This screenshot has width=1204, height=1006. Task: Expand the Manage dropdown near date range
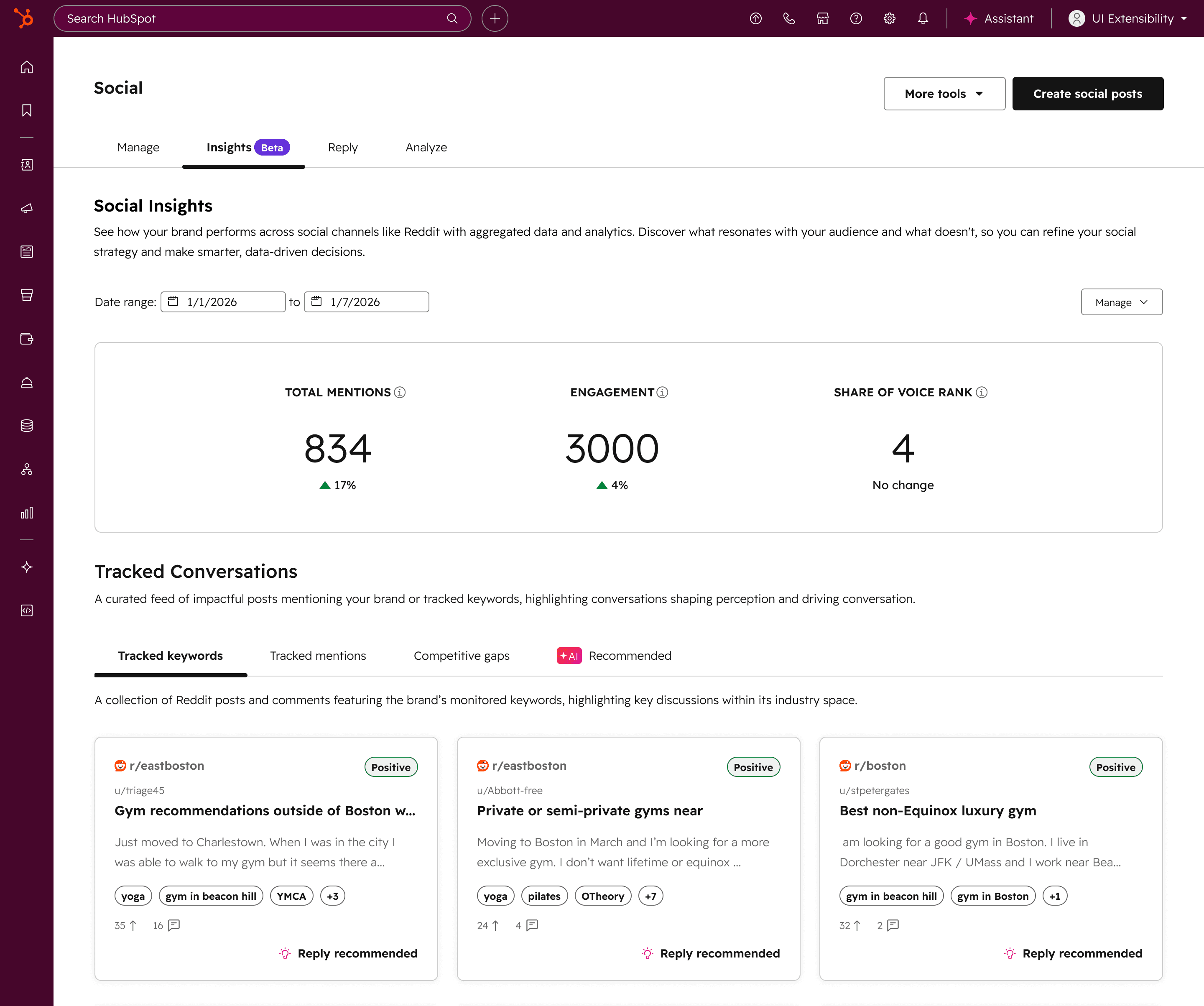pyautogui.click(x=1122, y=302)
